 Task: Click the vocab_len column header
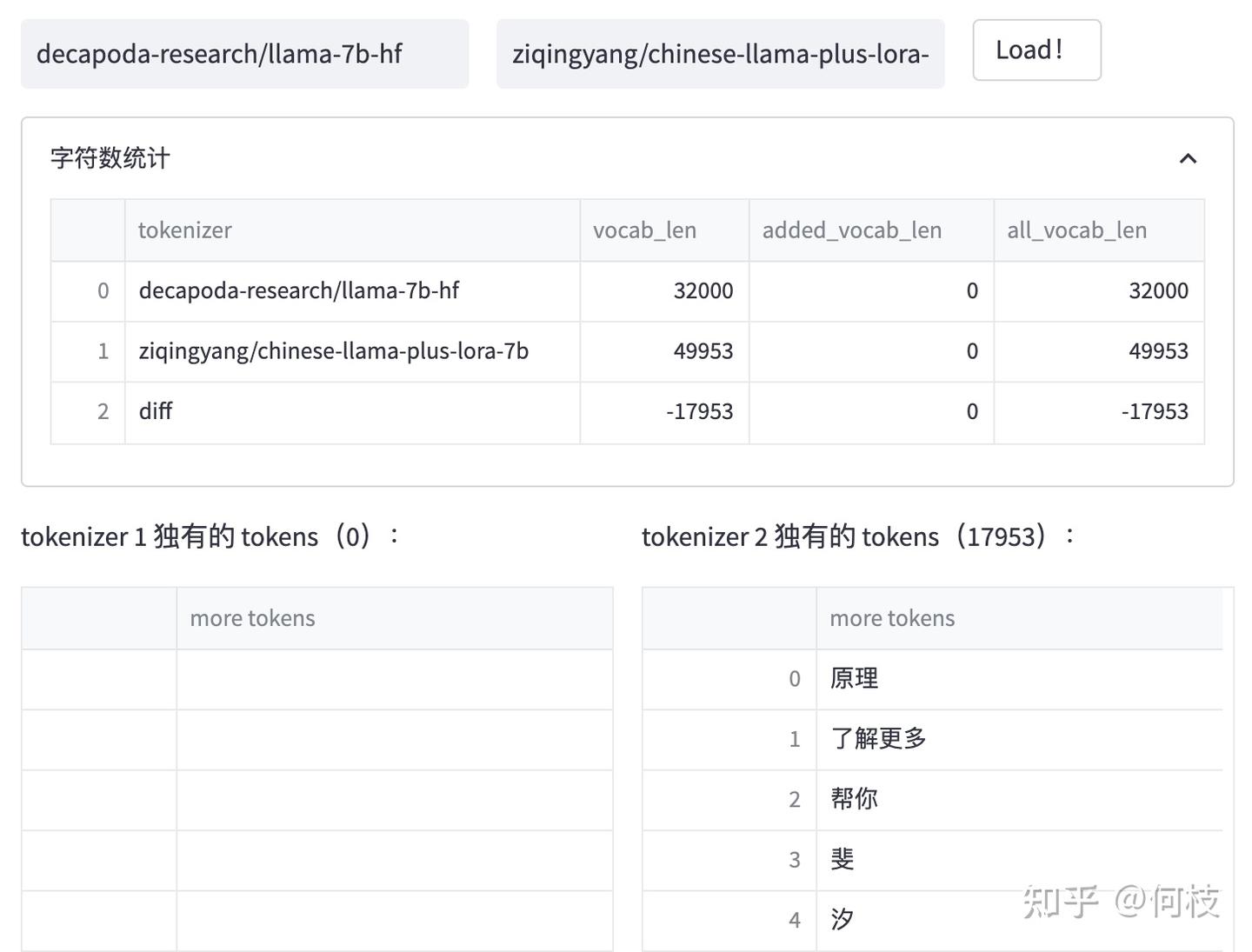tap(664, 230)
